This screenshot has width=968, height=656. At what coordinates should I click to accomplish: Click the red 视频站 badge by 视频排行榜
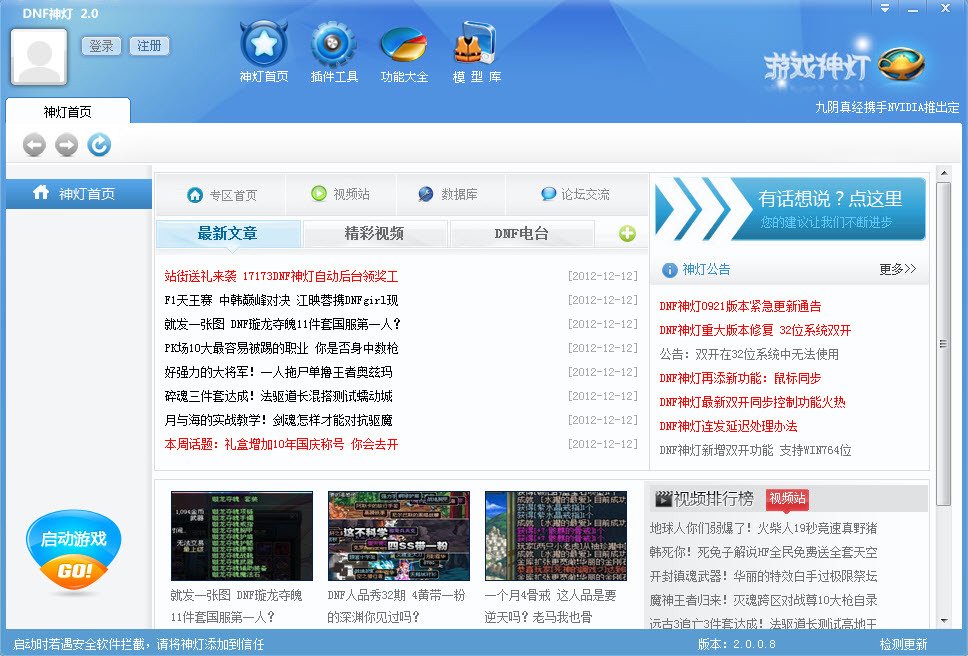pyautogui.click(x=787, y=499)
